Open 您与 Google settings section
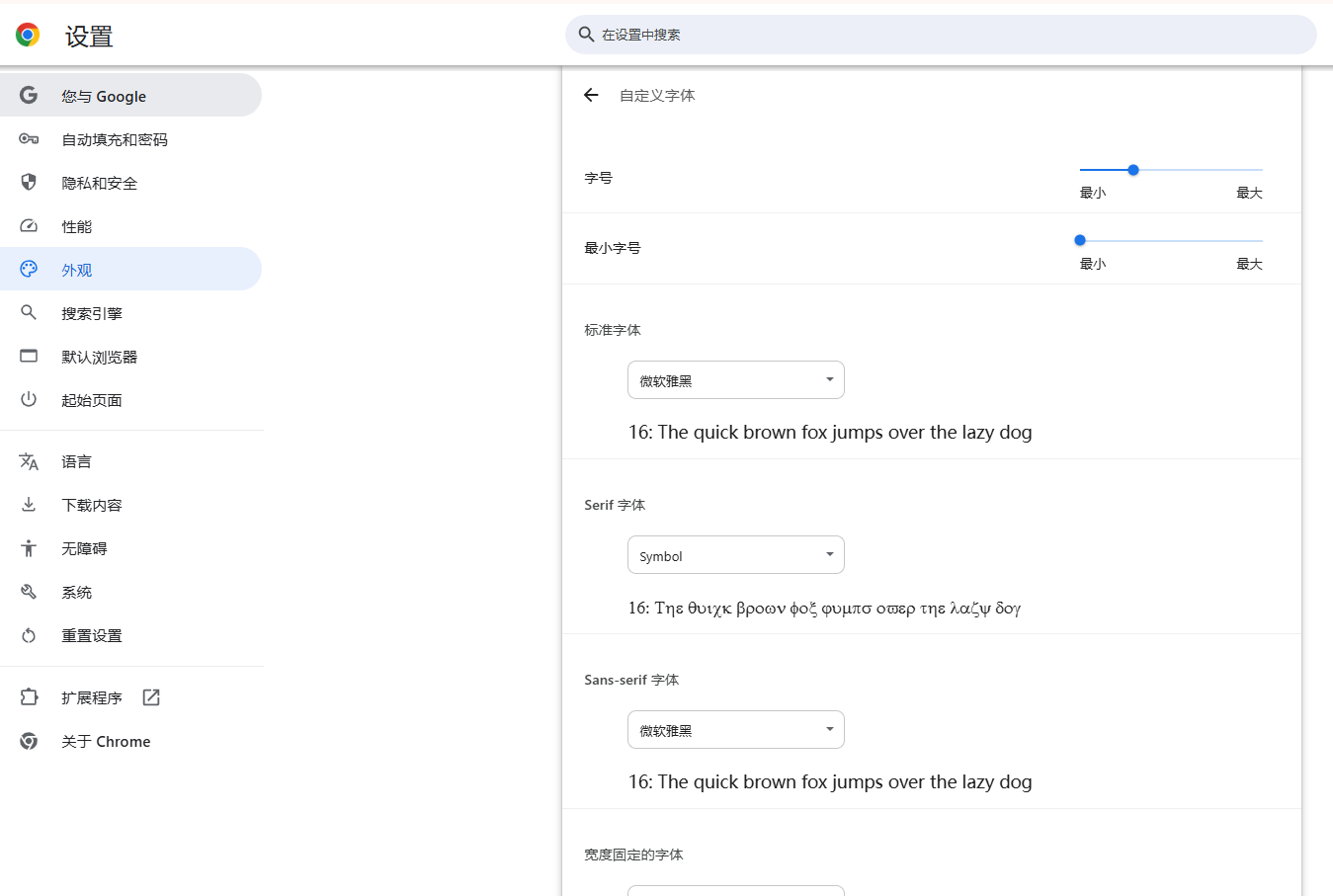1333x896 pixels. [x=130, y=95]
